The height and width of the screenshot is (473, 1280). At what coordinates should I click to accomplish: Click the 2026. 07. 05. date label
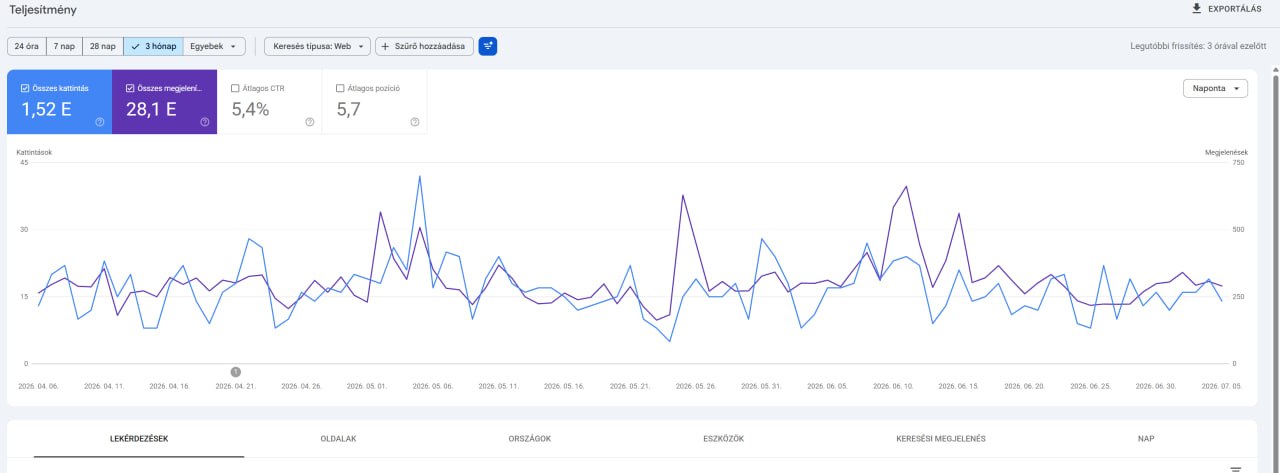[x=1222, y=385]
